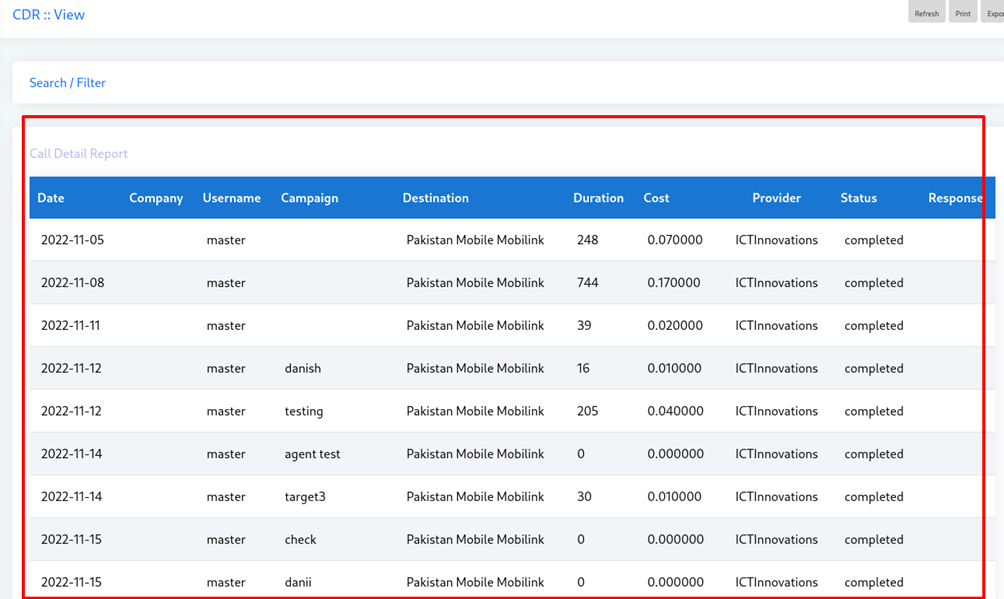Click the campaign cell 'danish'
The image size is (1004, 599).
tap(303, 368)
